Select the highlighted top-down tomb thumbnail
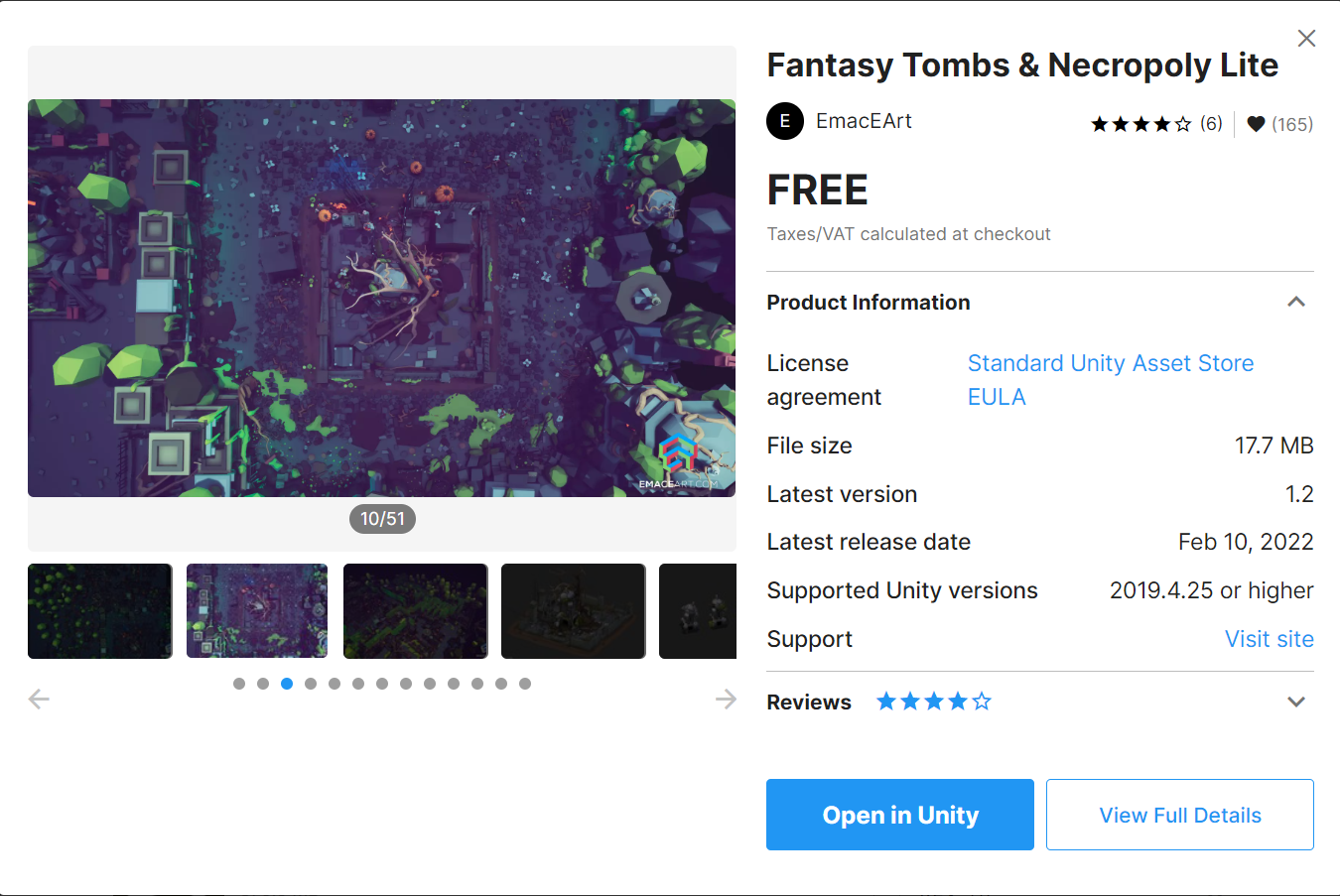 [257, 611]
